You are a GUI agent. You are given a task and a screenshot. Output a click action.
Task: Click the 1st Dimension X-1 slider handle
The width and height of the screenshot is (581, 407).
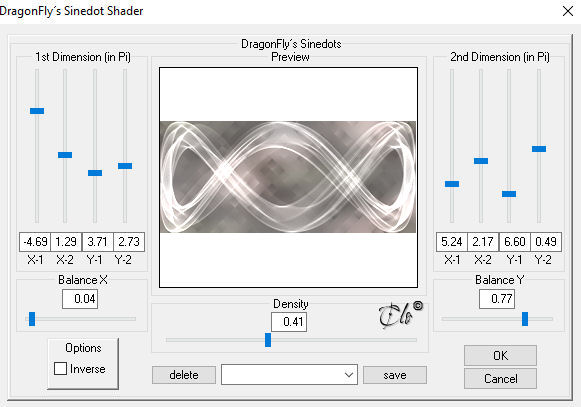click(x=37, y=111)
